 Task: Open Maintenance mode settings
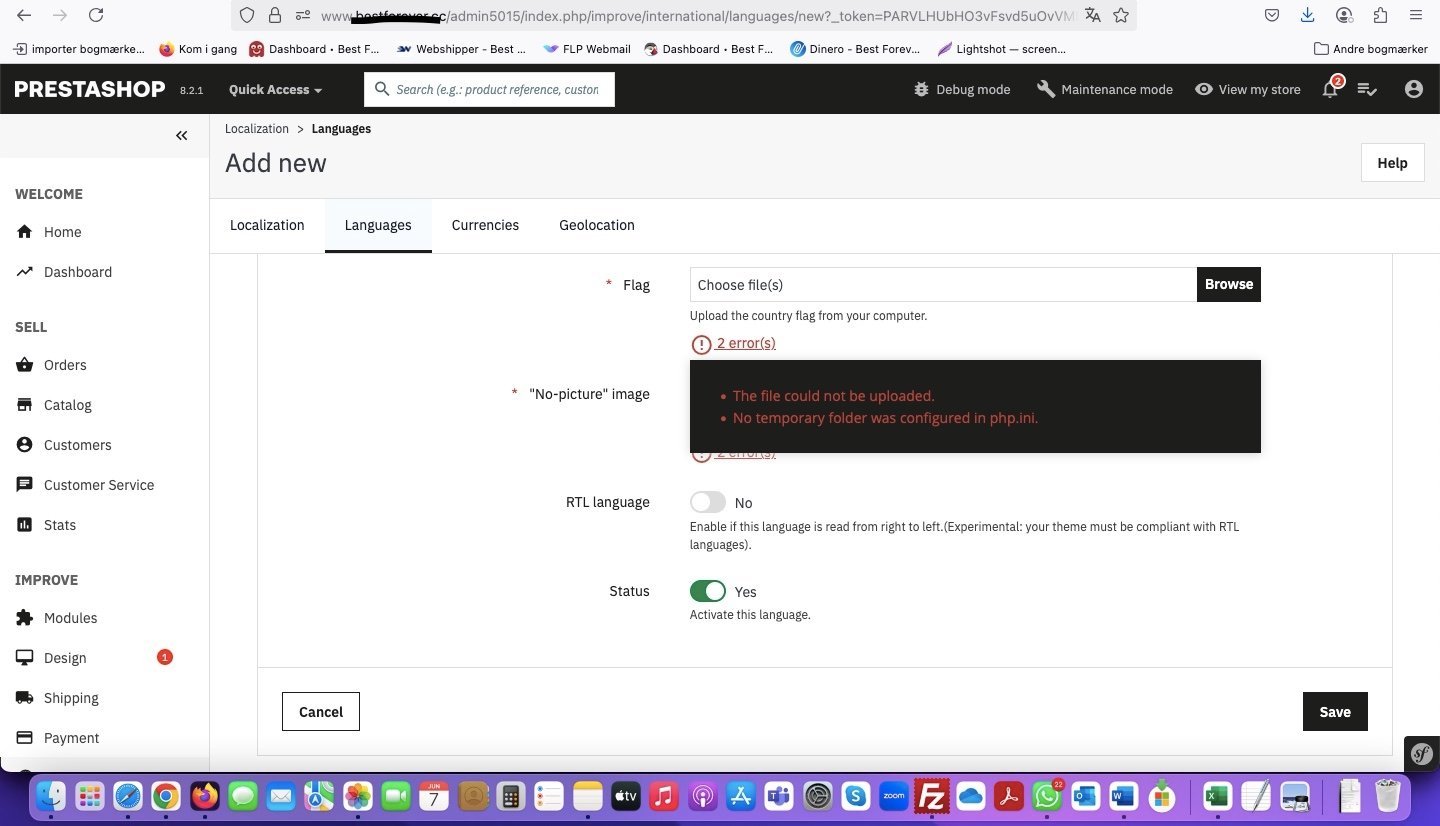tap(1105, 89)
